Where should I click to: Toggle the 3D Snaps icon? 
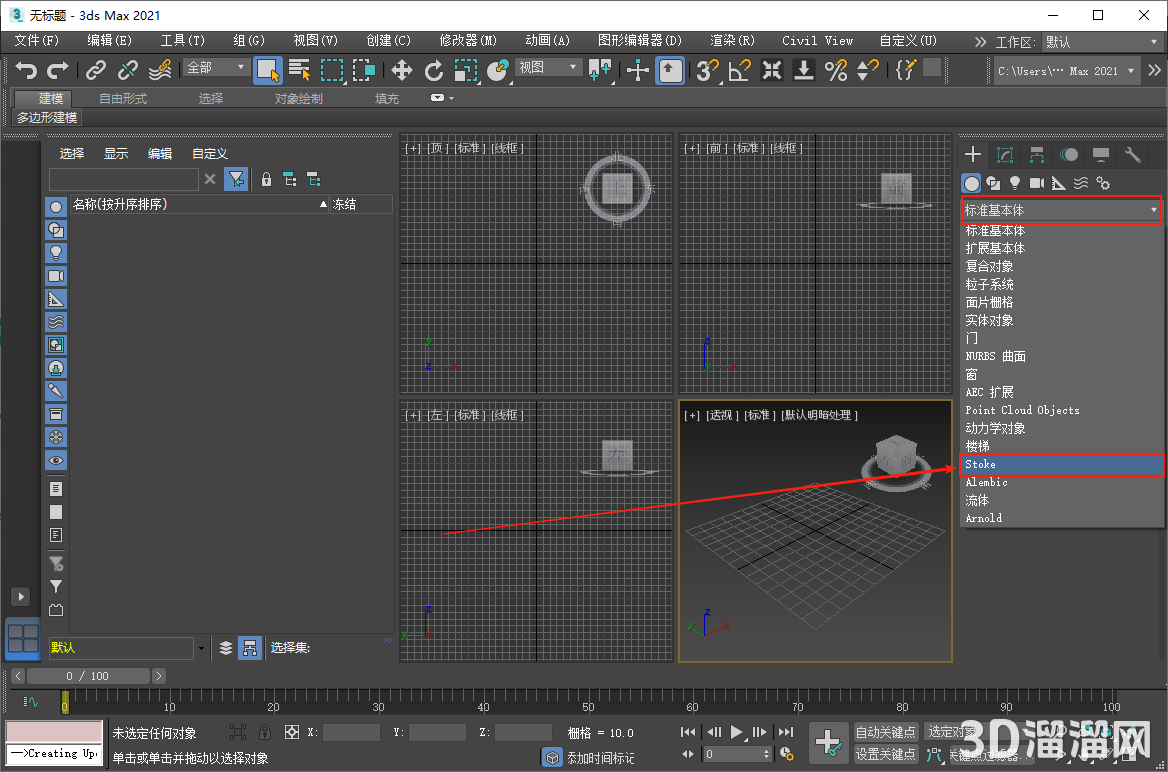[707, 70]
